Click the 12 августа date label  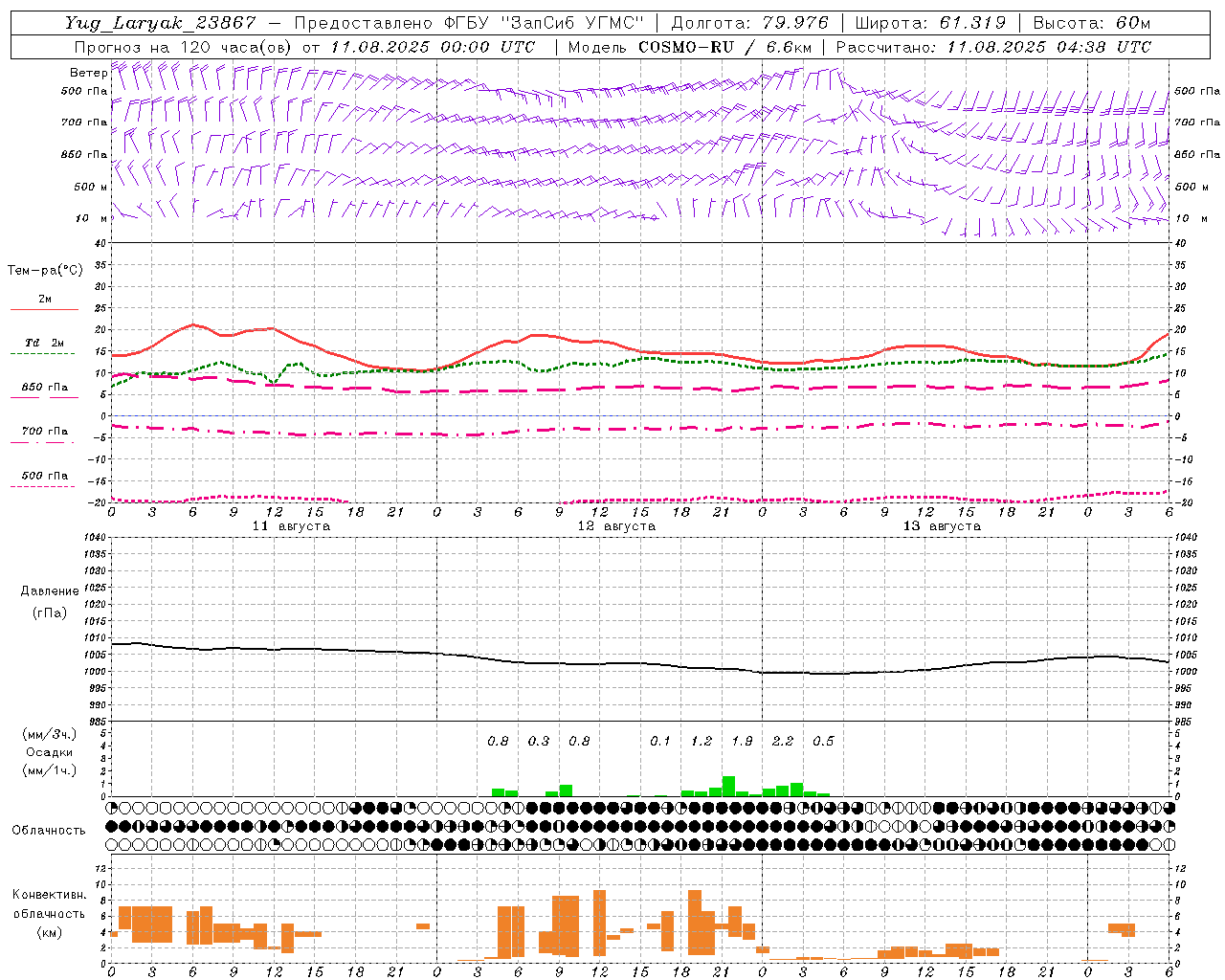coord(616,526)
